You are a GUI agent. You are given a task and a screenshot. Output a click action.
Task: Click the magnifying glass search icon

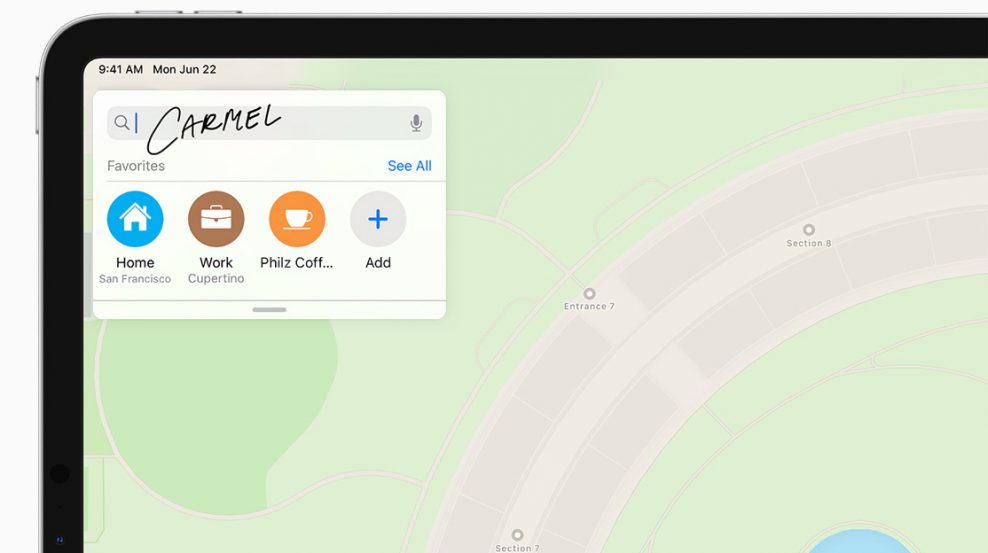[122, 122]
